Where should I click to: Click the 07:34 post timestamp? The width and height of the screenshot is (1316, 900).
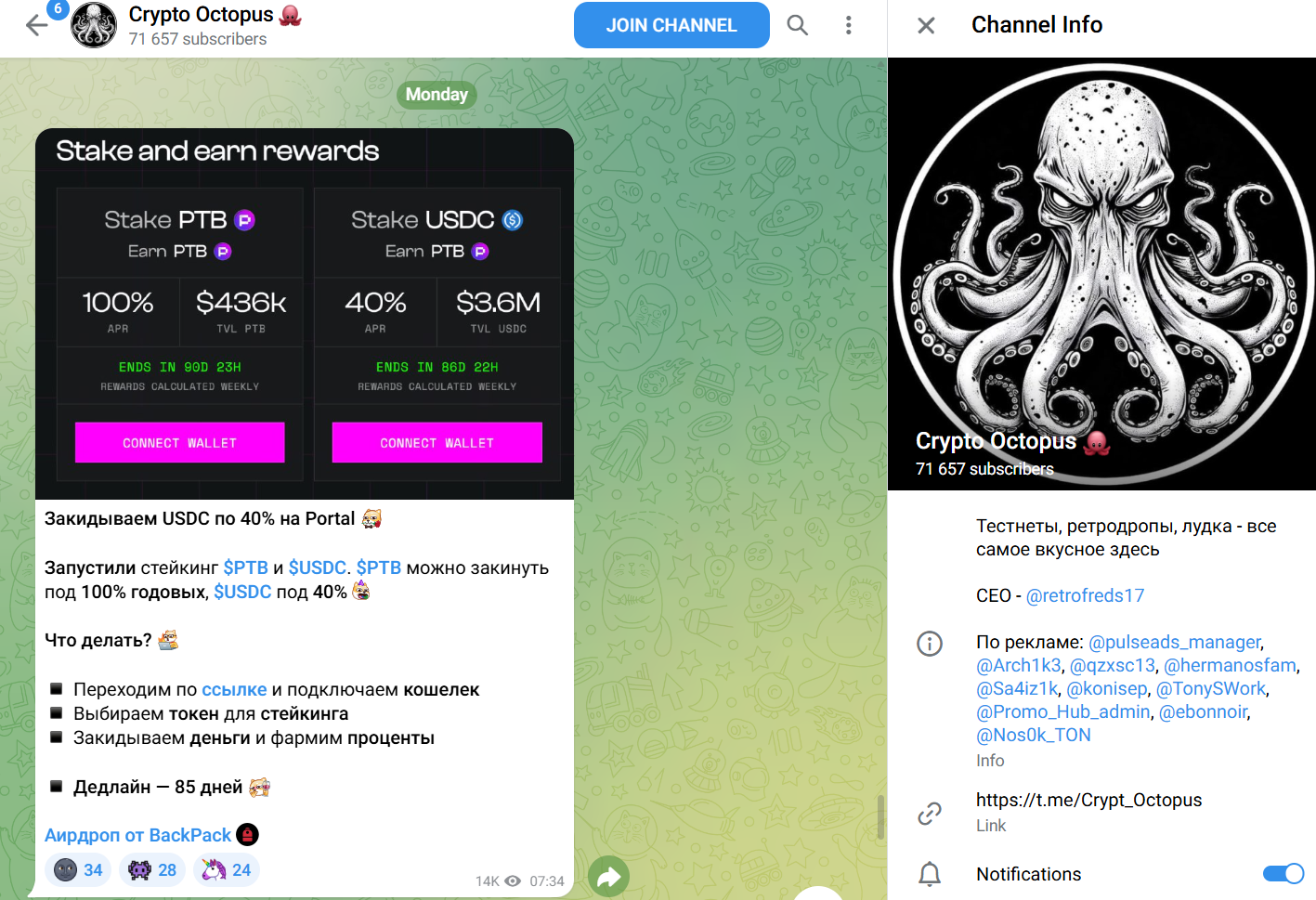click(x=547, y=881)
